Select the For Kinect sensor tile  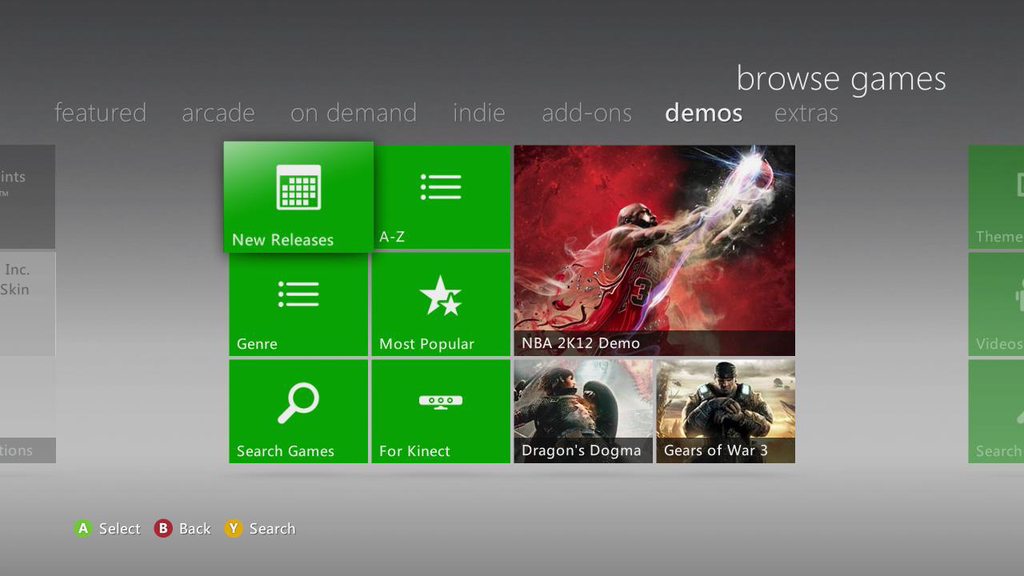coord(441,411)
